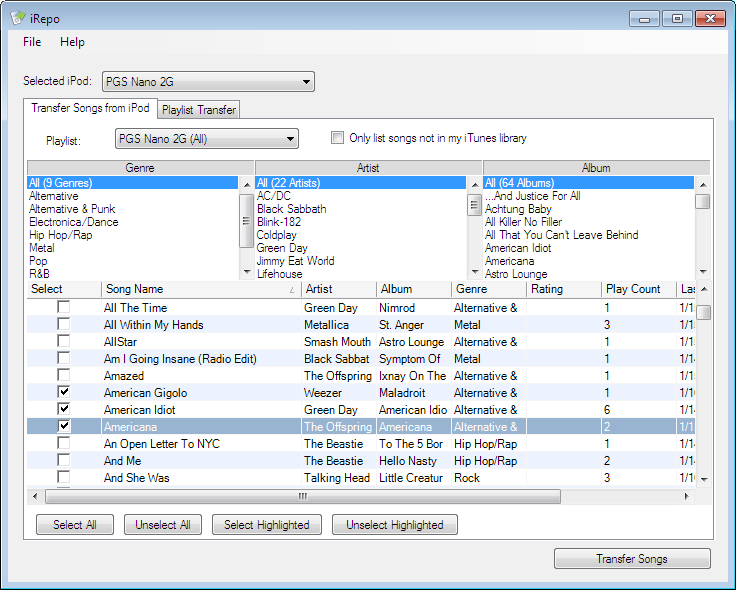The image size is (736, 590).
Task: Check the AllStar song checkbox
Action: pos(63,341)
